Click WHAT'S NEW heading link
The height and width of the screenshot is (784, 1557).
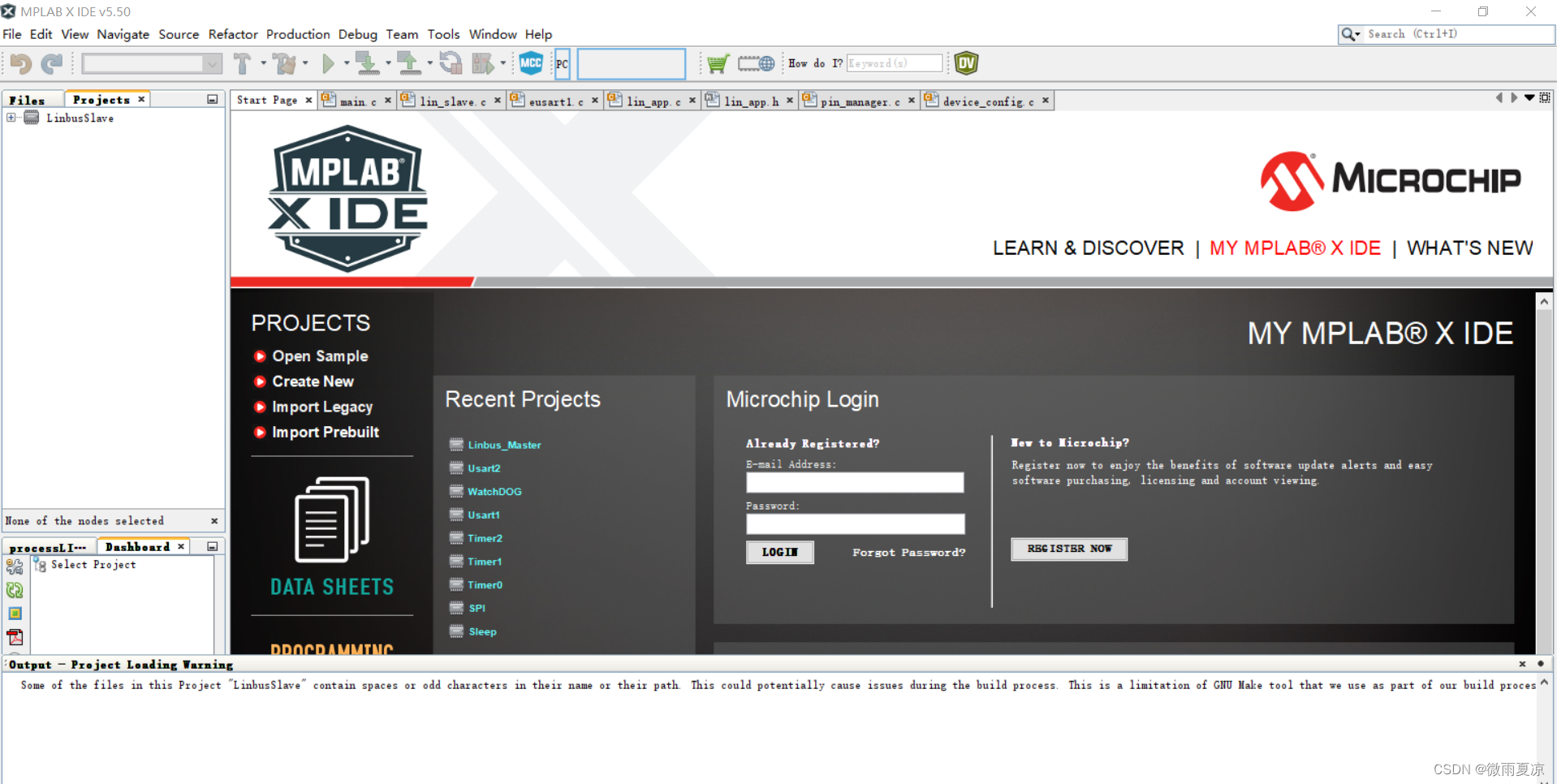tap(1469, 248)
